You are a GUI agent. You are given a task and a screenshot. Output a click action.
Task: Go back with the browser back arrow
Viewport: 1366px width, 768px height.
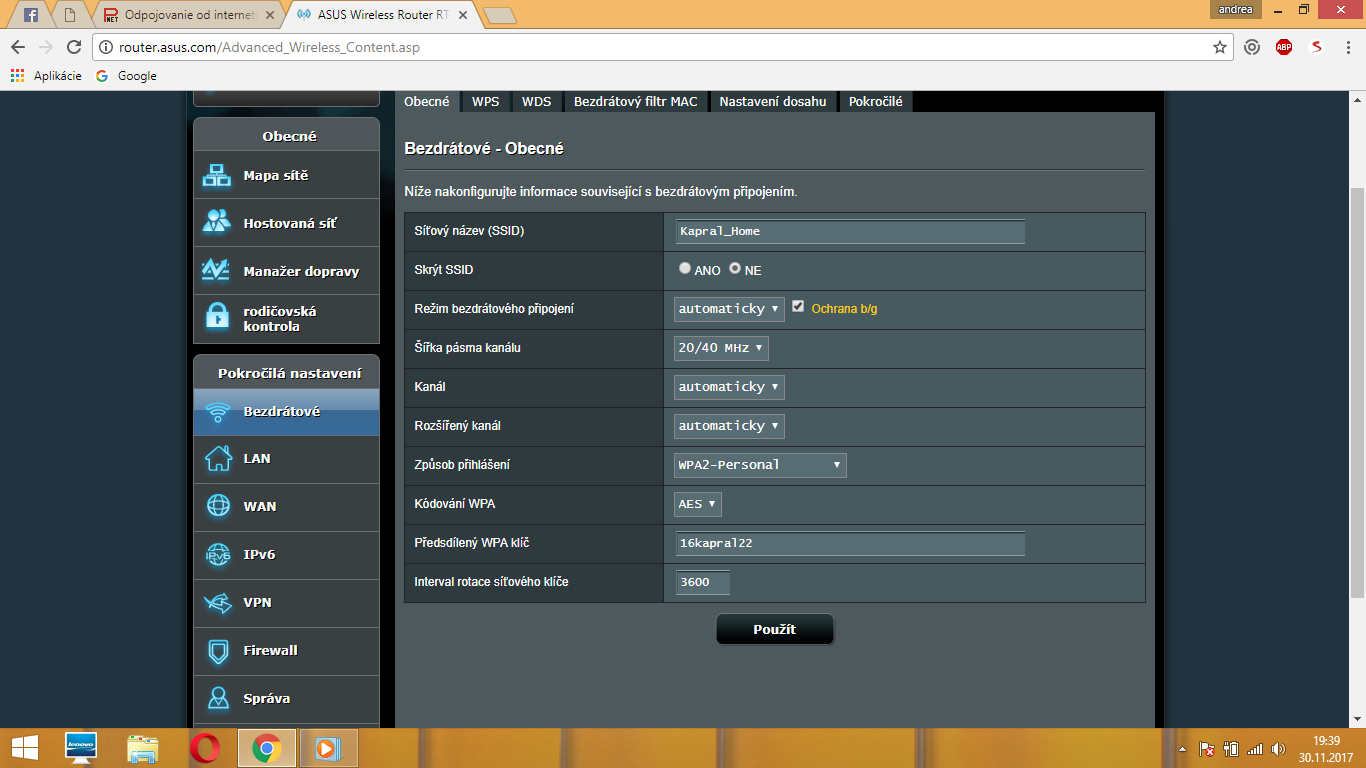[x=18, y=47]
